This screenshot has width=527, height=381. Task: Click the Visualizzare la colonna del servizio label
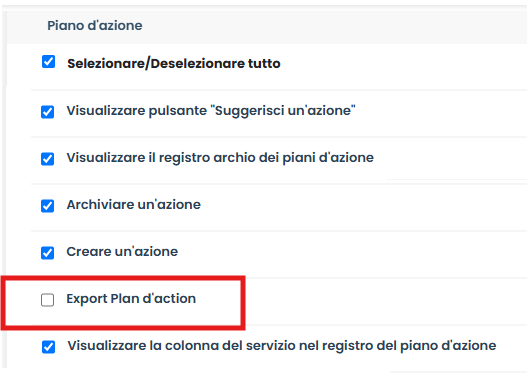[282, 346]
